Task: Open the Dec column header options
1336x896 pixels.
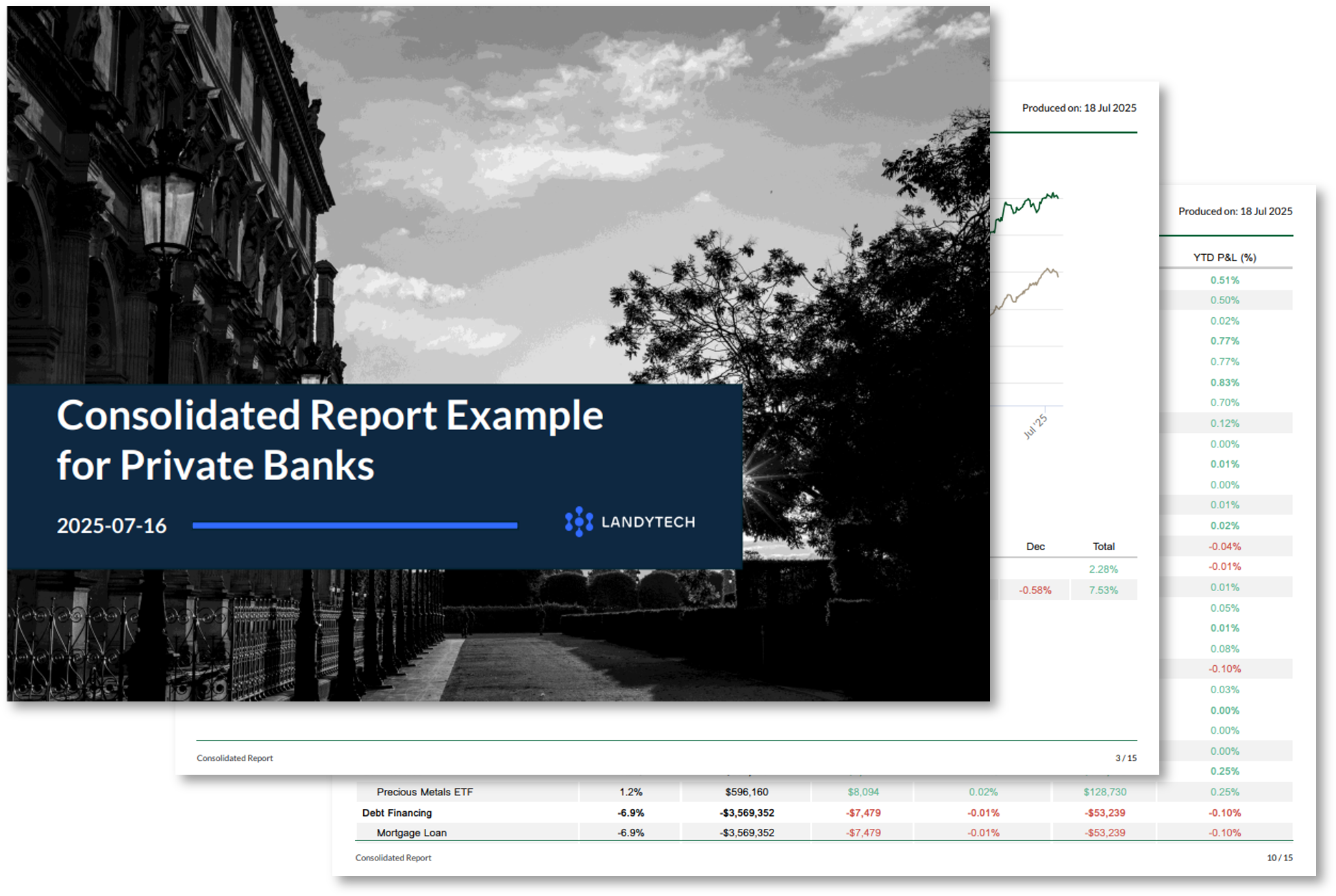Action: (1036, 546)
